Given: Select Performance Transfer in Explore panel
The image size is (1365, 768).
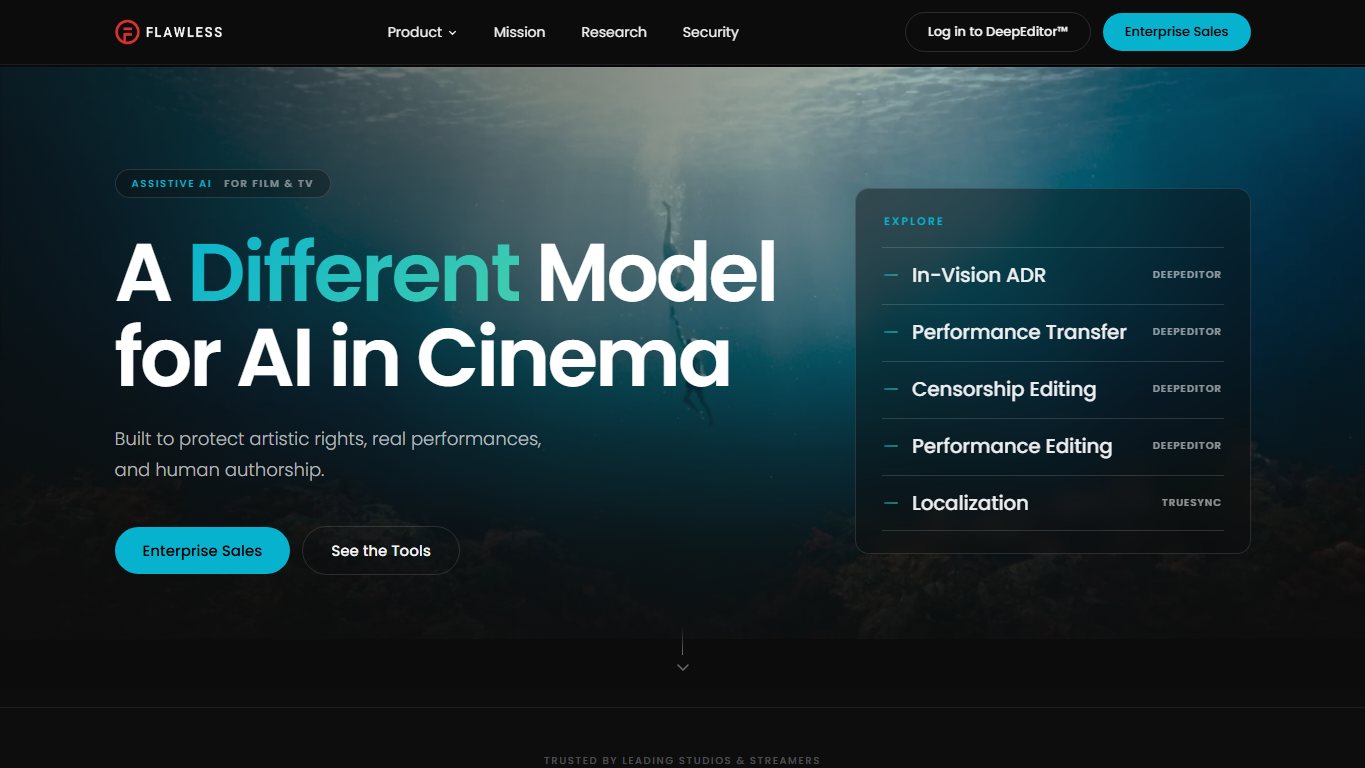Looking at the screenshot, I should pos(1053,332).
